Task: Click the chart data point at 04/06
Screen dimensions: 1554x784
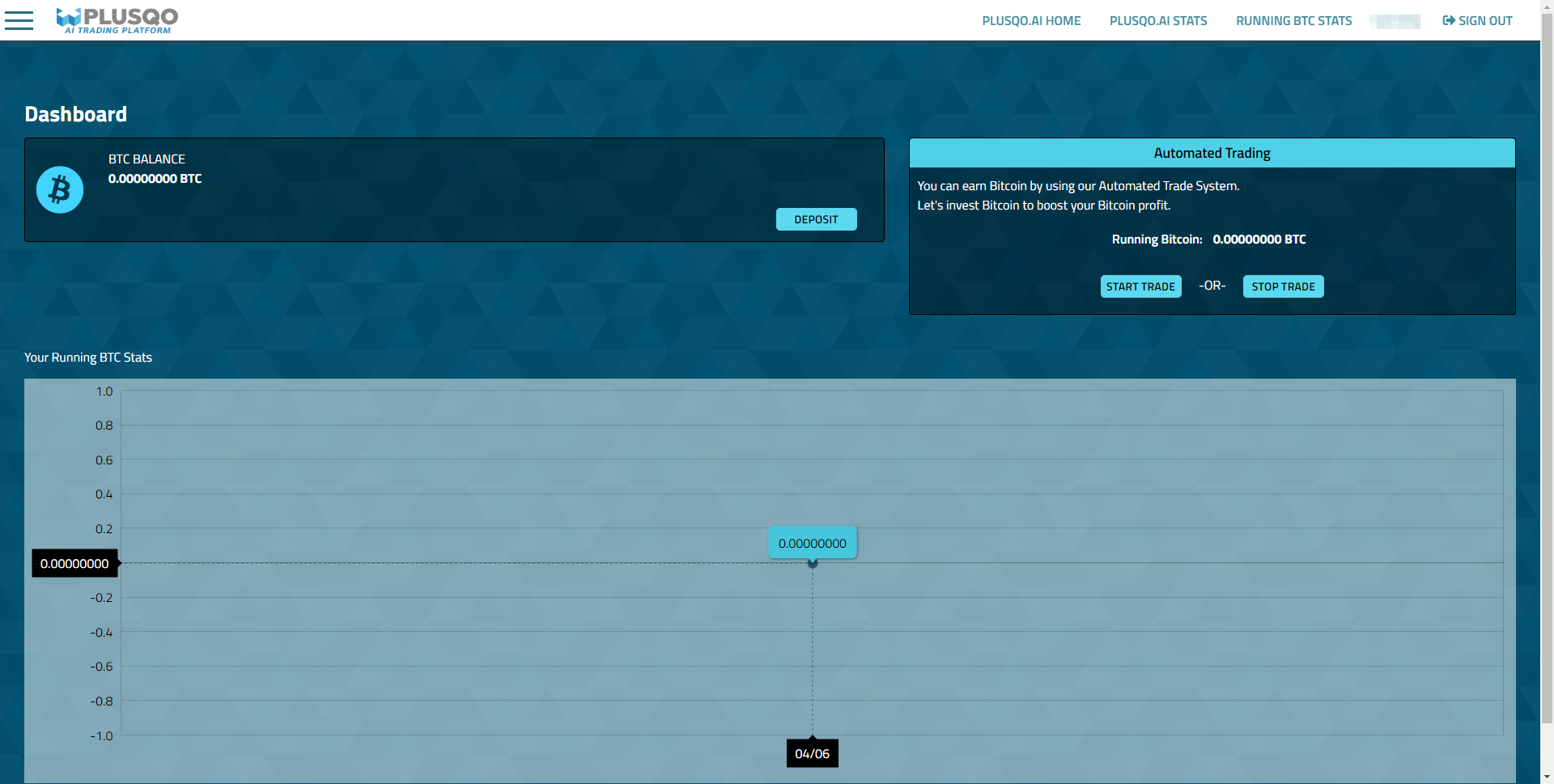Action: pos(813,563)
